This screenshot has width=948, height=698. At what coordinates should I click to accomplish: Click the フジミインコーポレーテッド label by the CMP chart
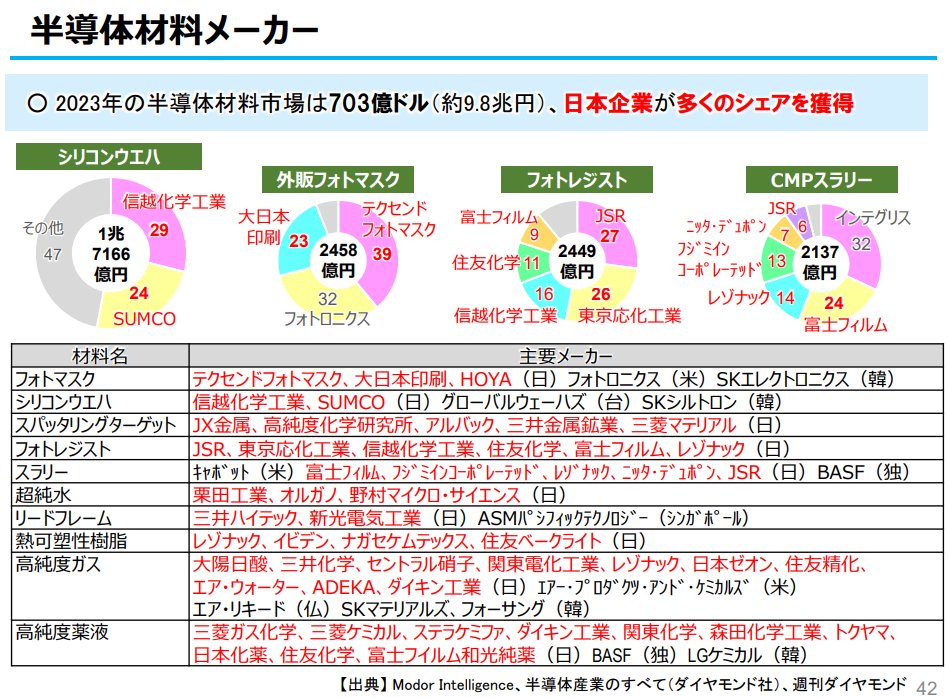pyautogui.click(x=718, y=259)
